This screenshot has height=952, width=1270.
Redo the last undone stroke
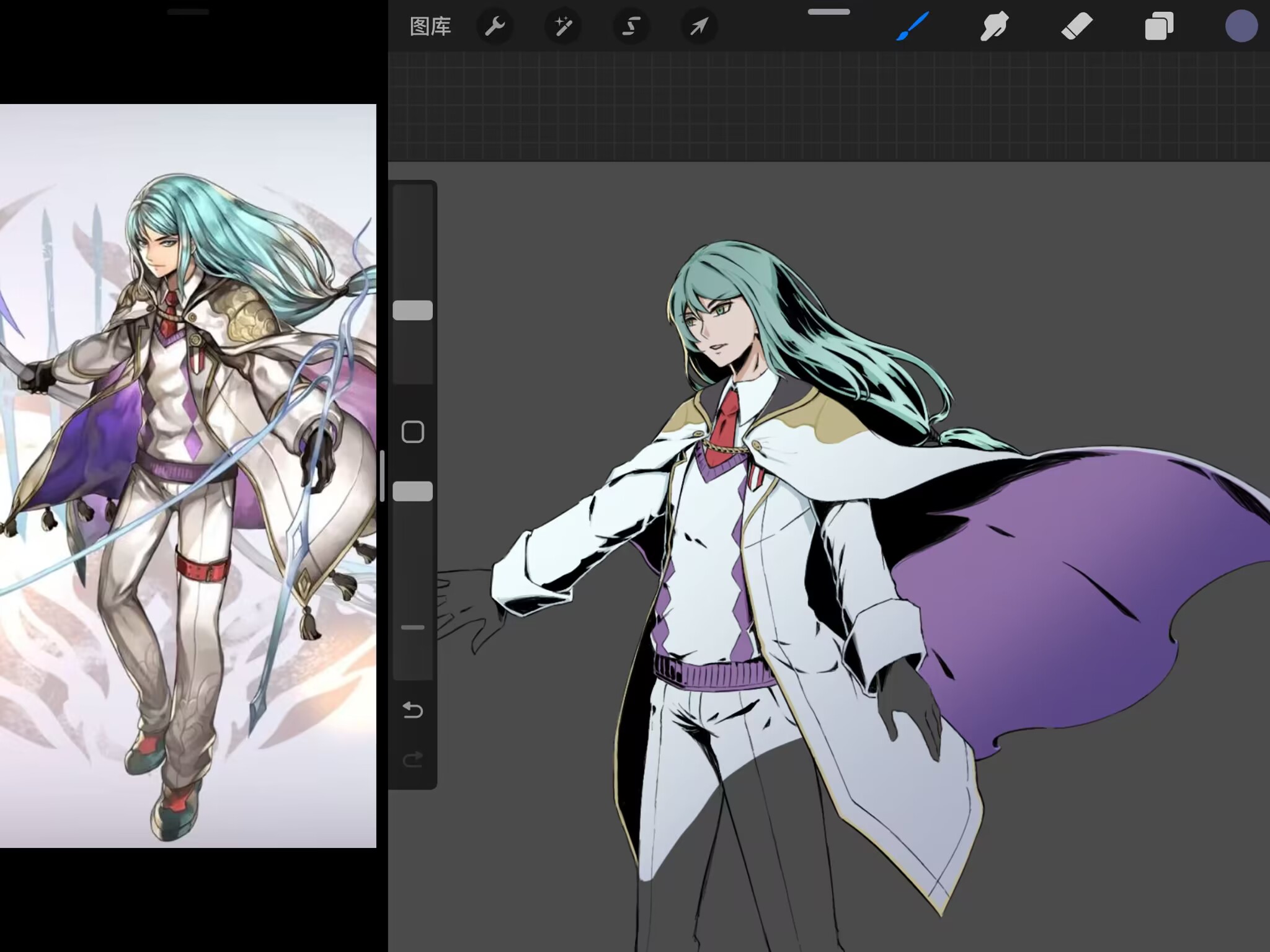click(412, 759)
